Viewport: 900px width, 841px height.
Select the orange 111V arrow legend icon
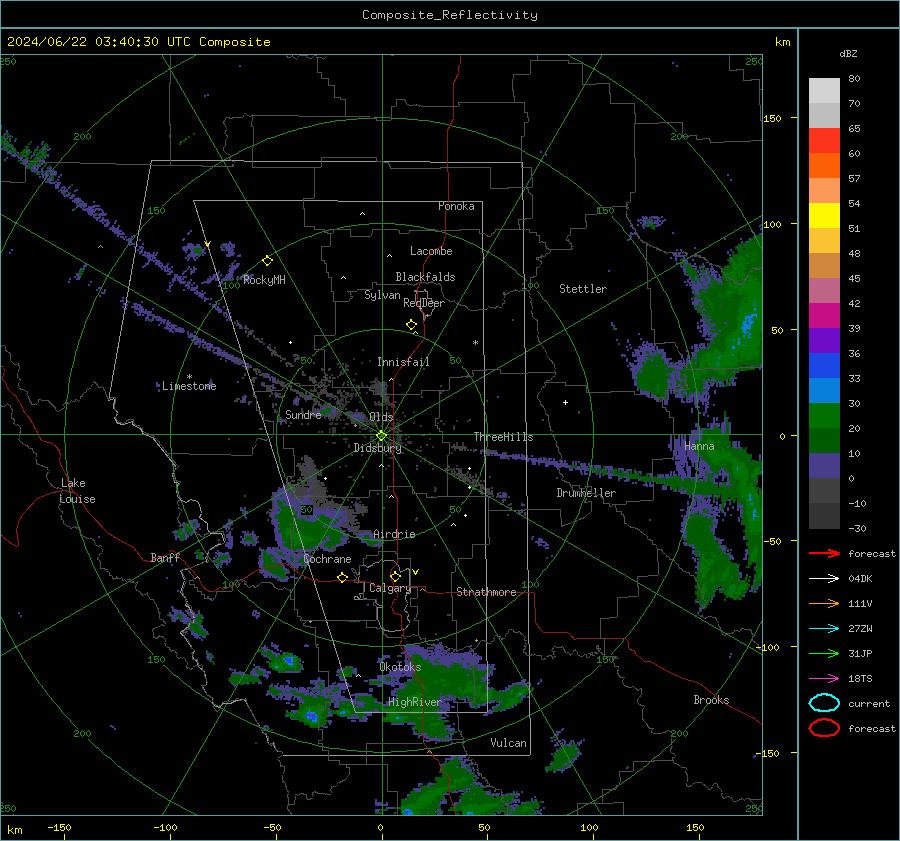click(824, 603)
